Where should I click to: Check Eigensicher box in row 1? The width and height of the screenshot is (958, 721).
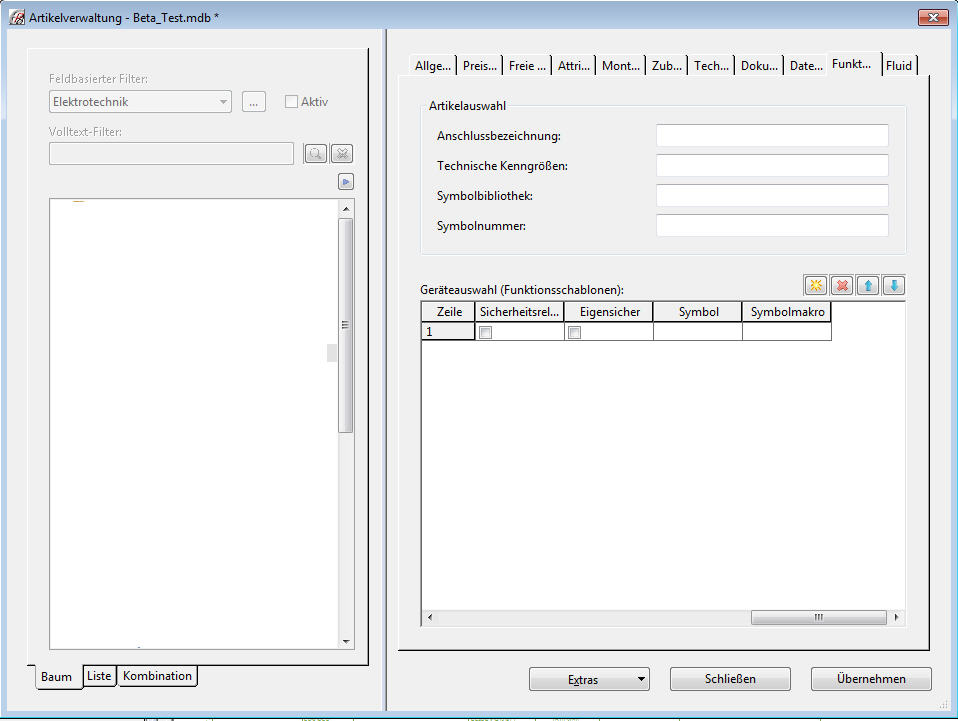pyautogui.click(x=574, y=332)
